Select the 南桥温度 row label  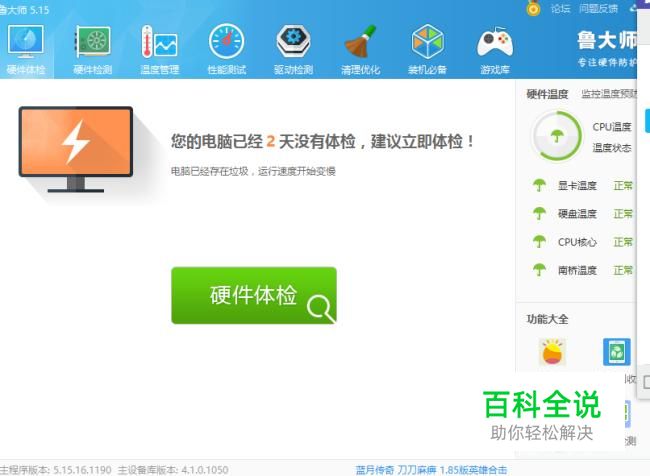coord(577,270)
